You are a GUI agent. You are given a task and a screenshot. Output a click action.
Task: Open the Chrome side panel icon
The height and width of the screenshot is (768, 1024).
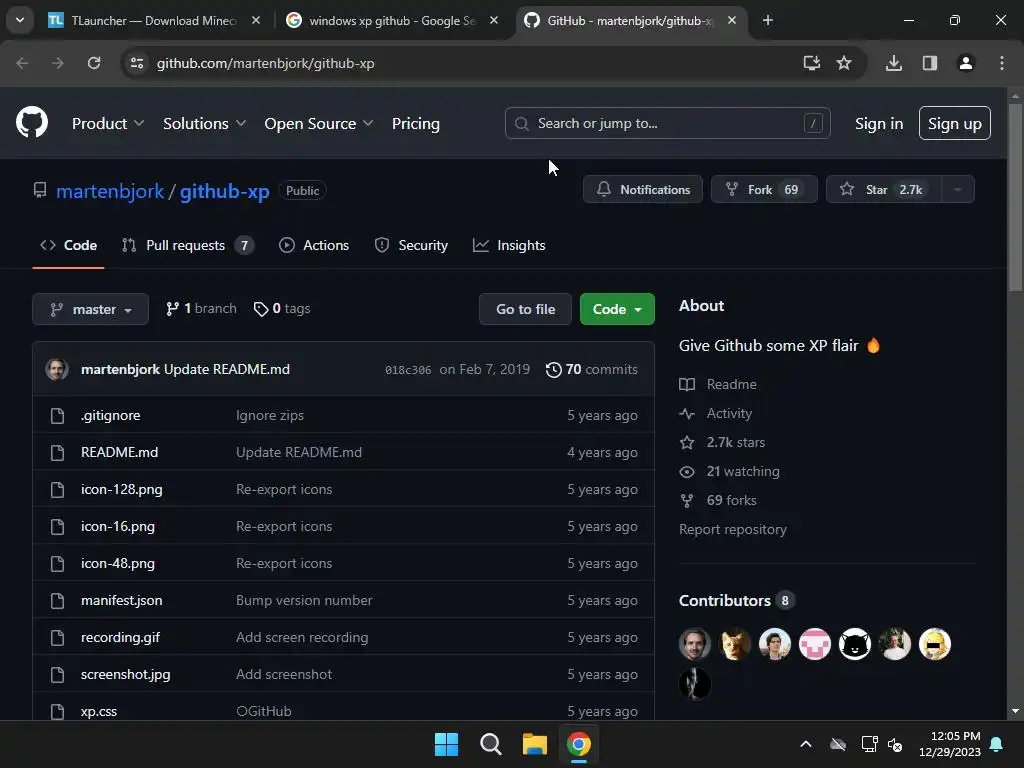(x=930, y=63)
